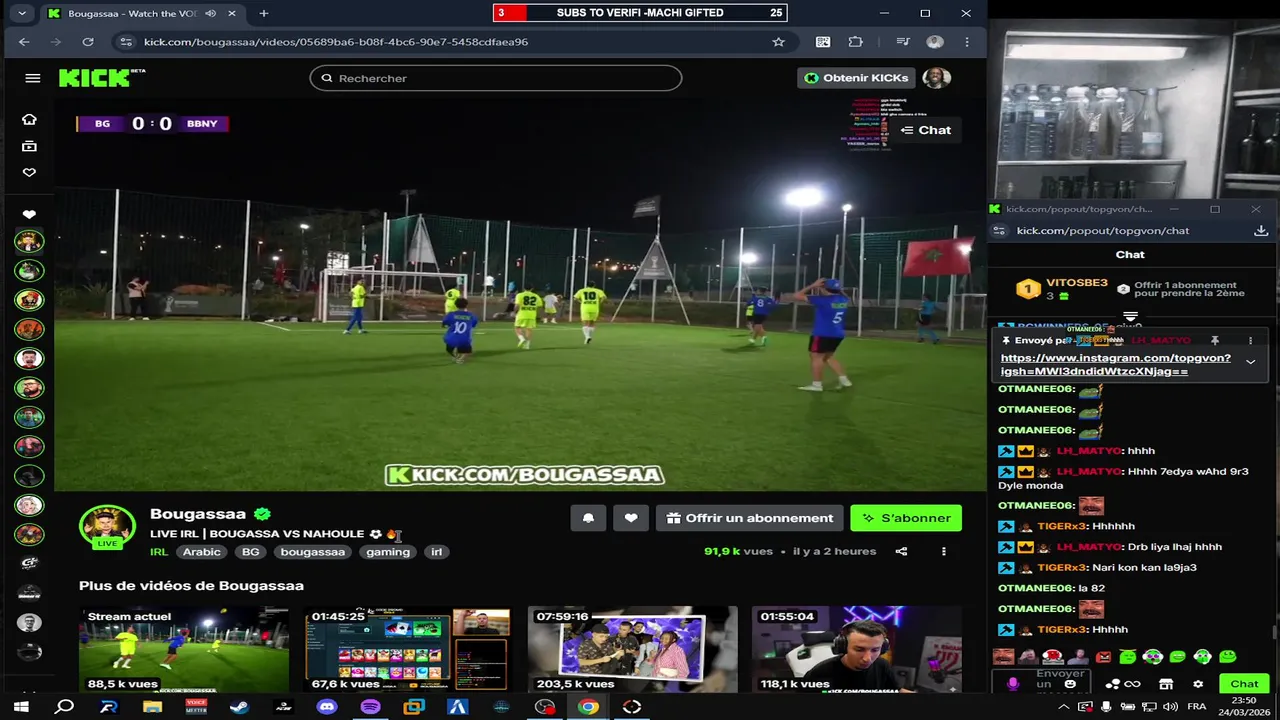Open the chat shop storefront icon
This screenshot has height=720, width=1280.
[1166, 684]
